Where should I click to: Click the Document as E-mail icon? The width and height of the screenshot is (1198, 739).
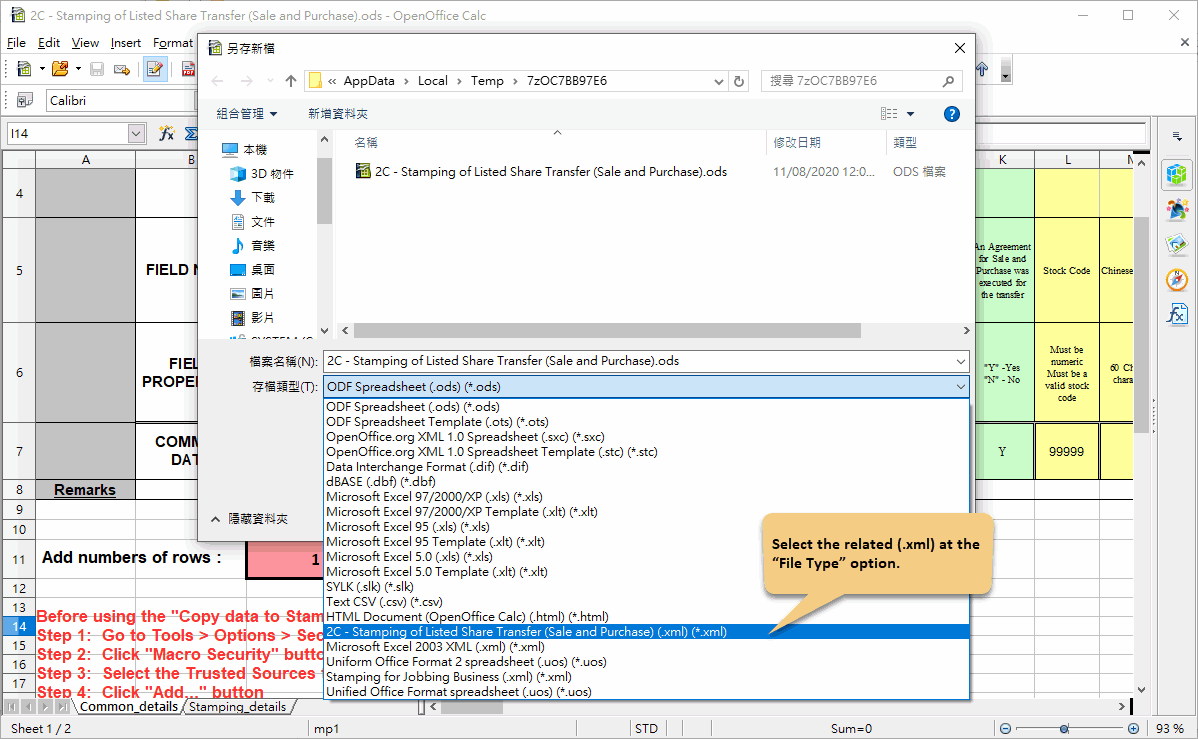click(x=121, y=70)
